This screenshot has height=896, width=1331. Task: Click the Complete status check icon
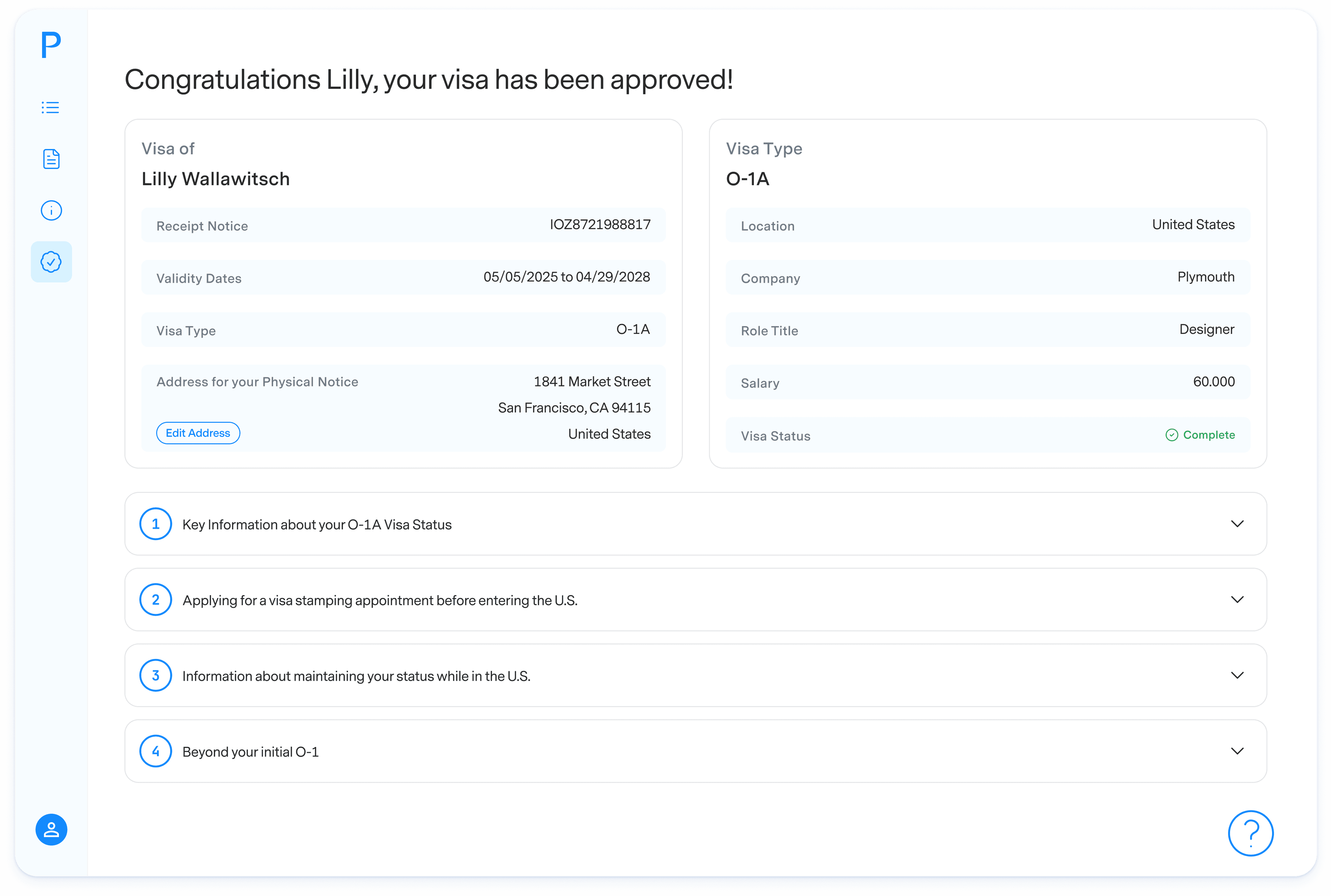point(1172,435)
